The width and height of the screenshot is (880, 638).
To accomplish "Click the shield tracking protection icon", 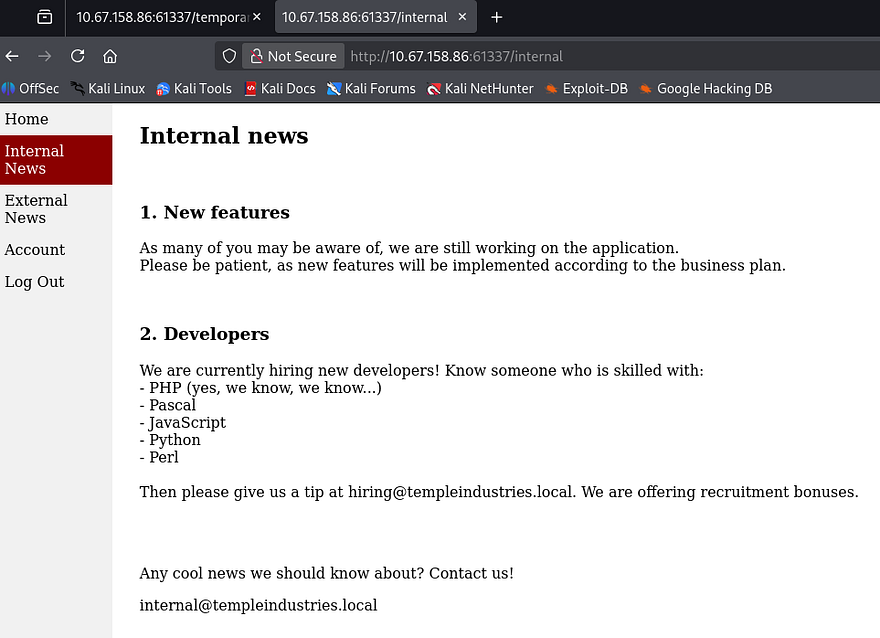I will [x=229, y=56].
